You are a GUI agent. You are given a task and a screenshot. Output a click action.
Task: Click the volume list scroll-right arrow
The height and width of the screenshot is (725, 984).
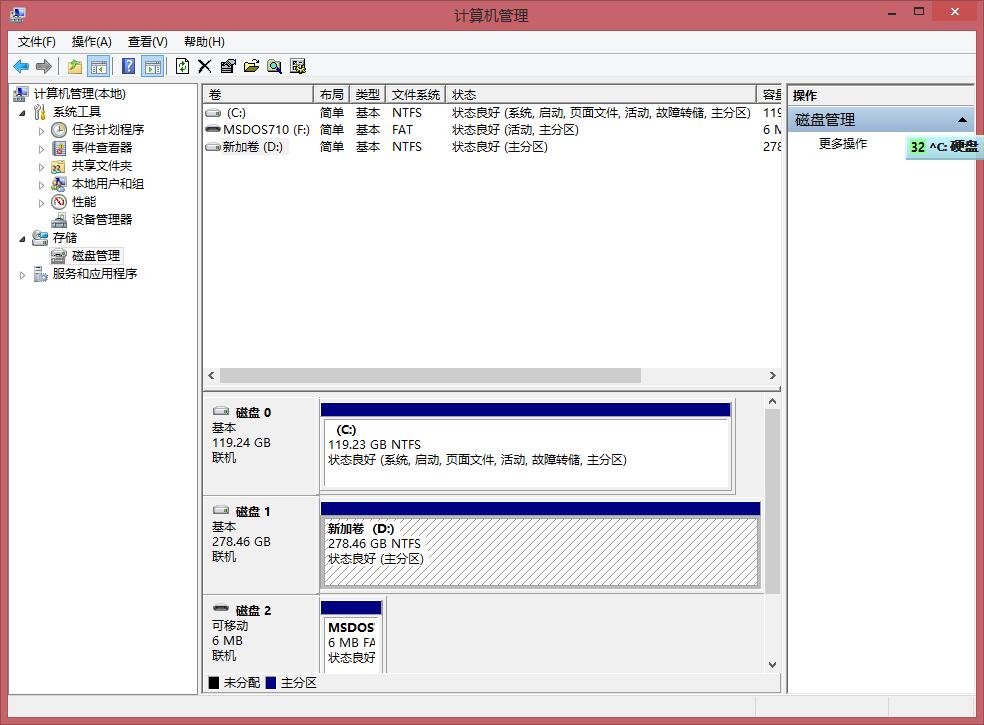point(773,375)
